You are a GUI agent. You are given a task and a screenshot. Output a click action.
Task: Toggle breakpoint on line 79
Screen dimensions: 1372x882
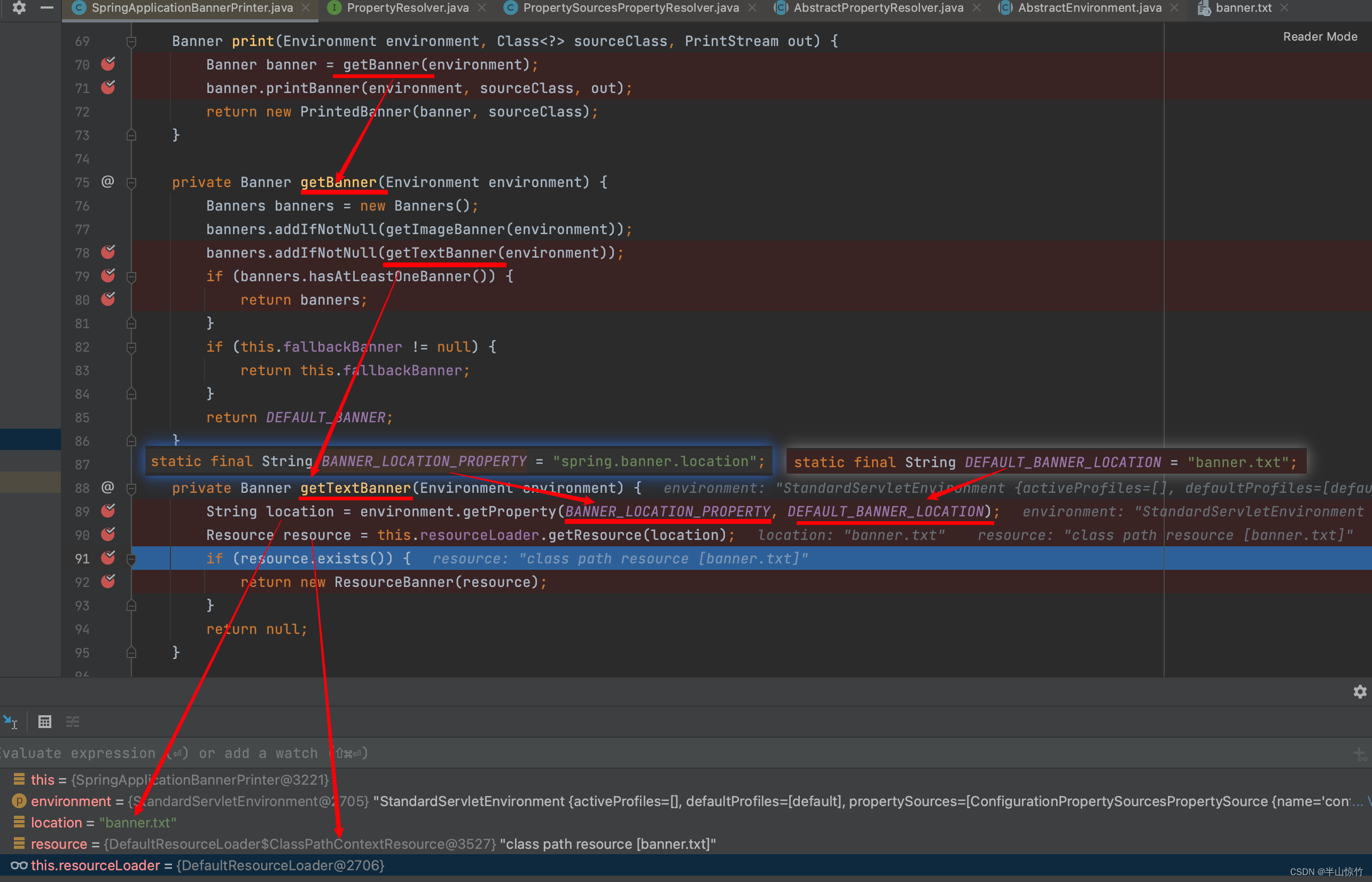click(x=108, y=275)
